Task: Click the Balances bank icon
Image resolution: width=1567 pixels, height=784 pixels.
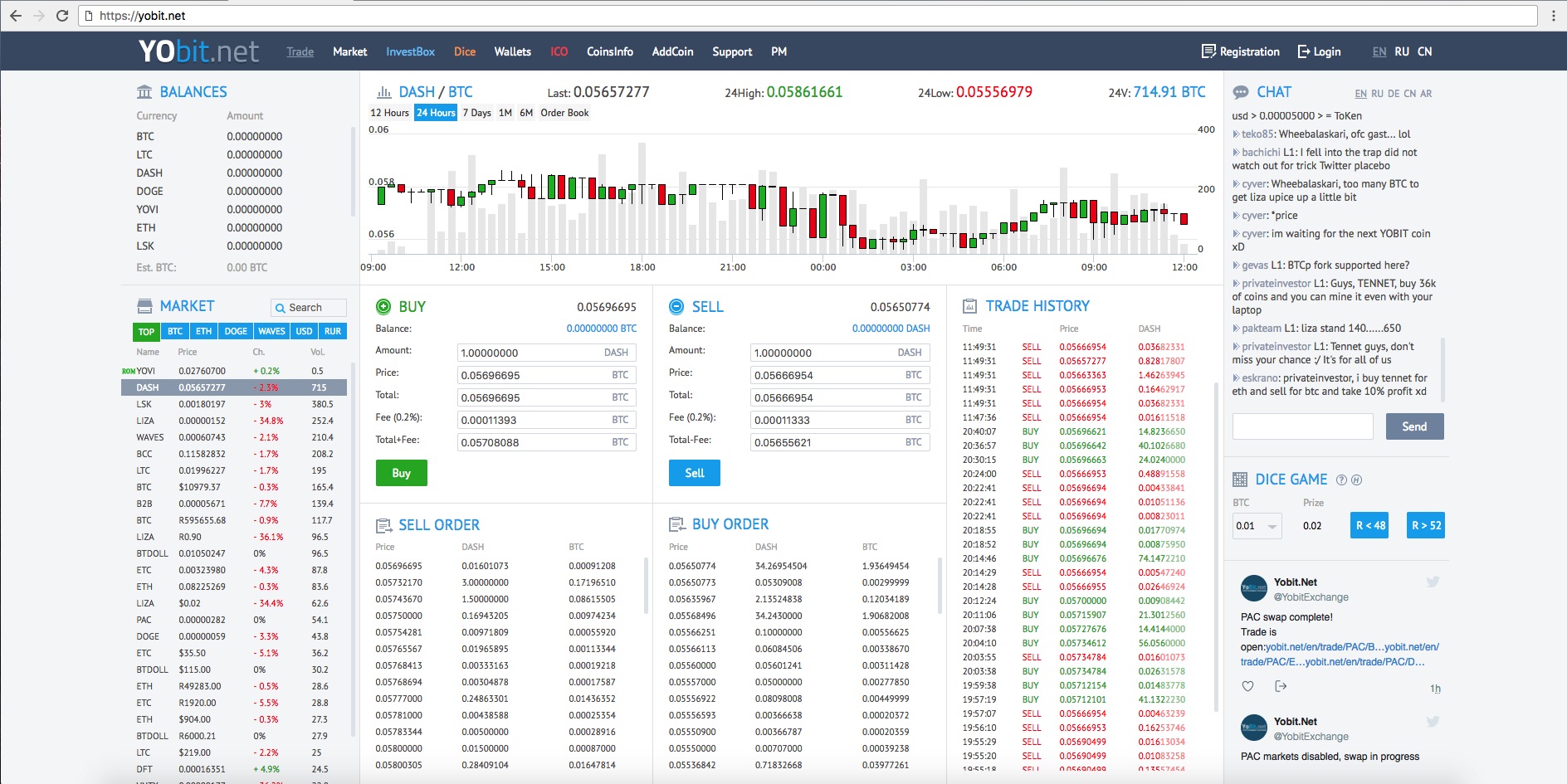Action: [144, 92]
